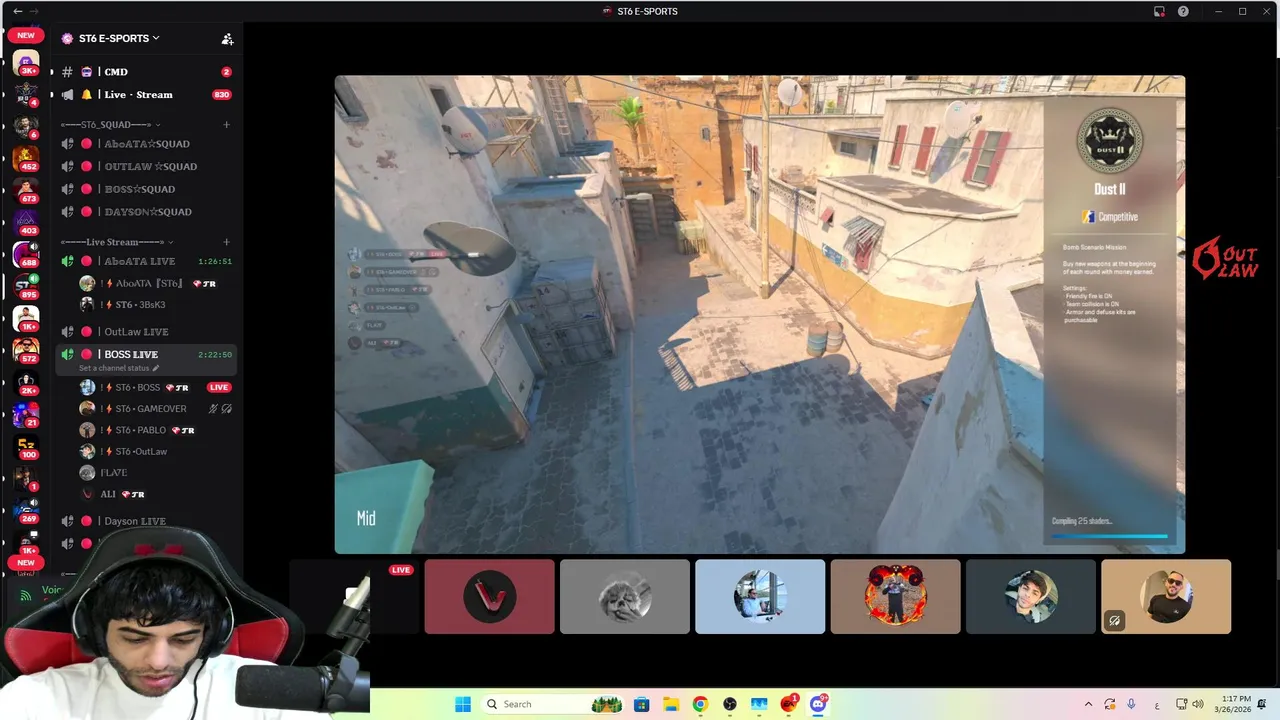Viewport: 1280px width, 720px height.
Task: Join the BOSS☆SQUAD voice channel
Action: coord(147,189)
